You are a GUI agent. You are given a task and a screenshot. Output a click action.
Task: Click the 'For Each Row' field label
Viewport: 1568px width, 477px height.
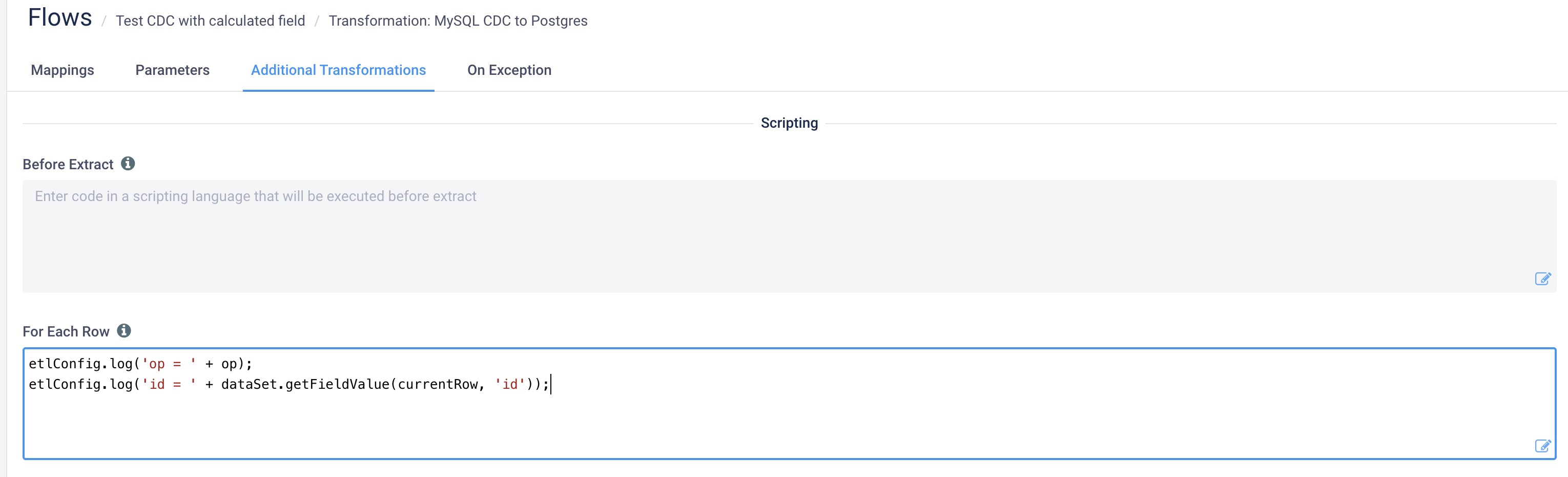click(66, 331)
